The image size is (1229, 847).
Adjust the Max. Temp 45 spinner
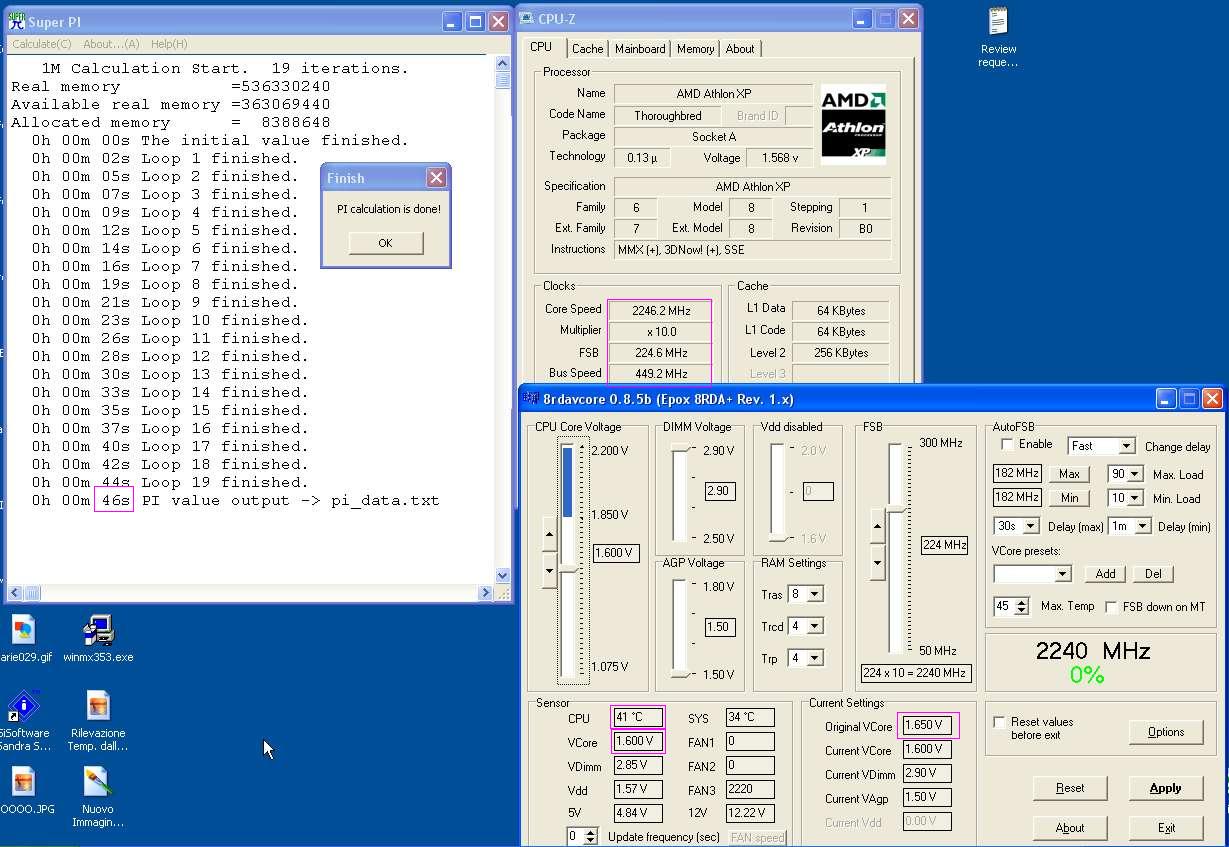pos(1020,606)
